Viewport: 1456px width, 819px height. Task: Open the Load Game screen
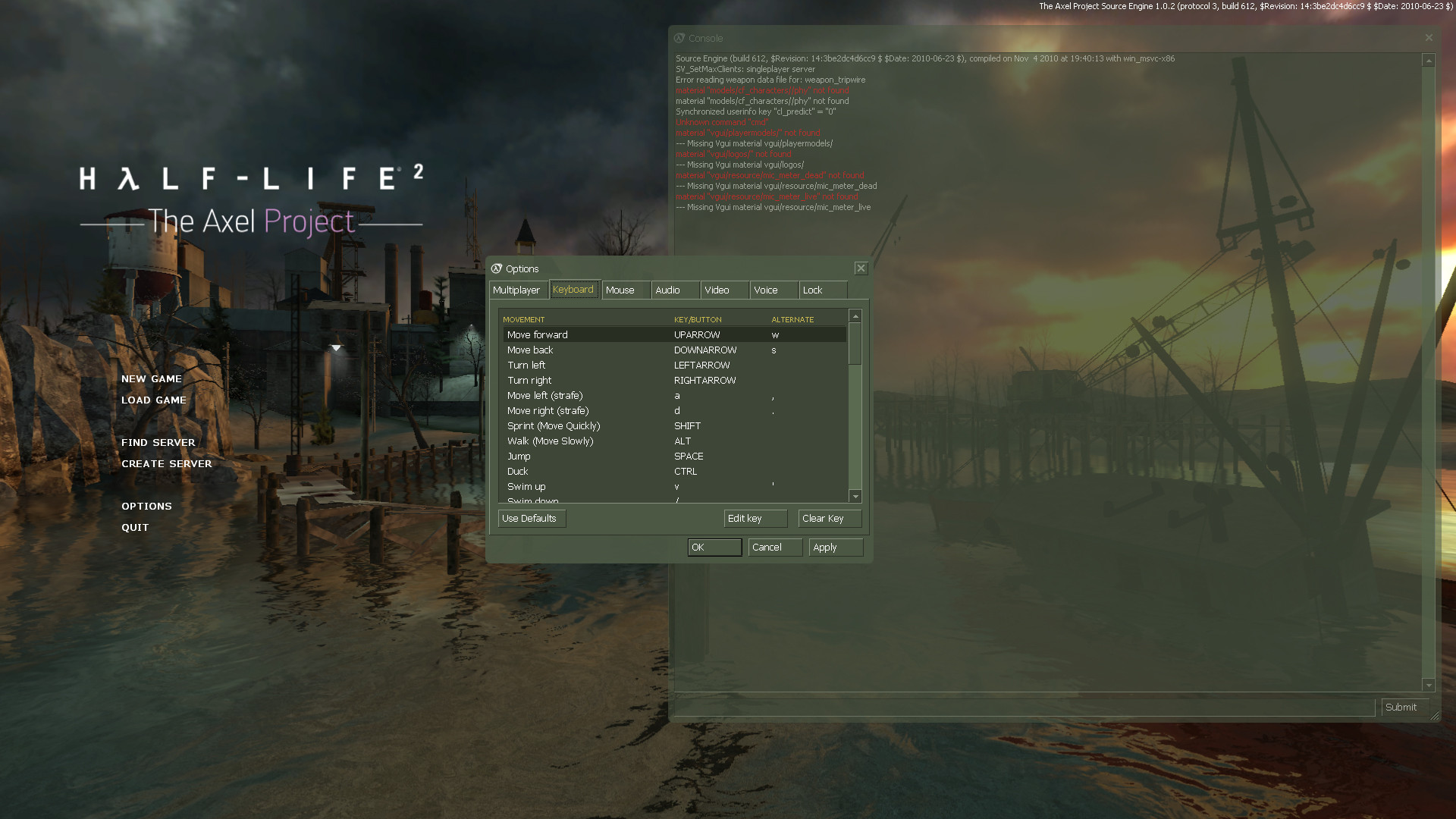pyautogui.click(x=154, y=400)
